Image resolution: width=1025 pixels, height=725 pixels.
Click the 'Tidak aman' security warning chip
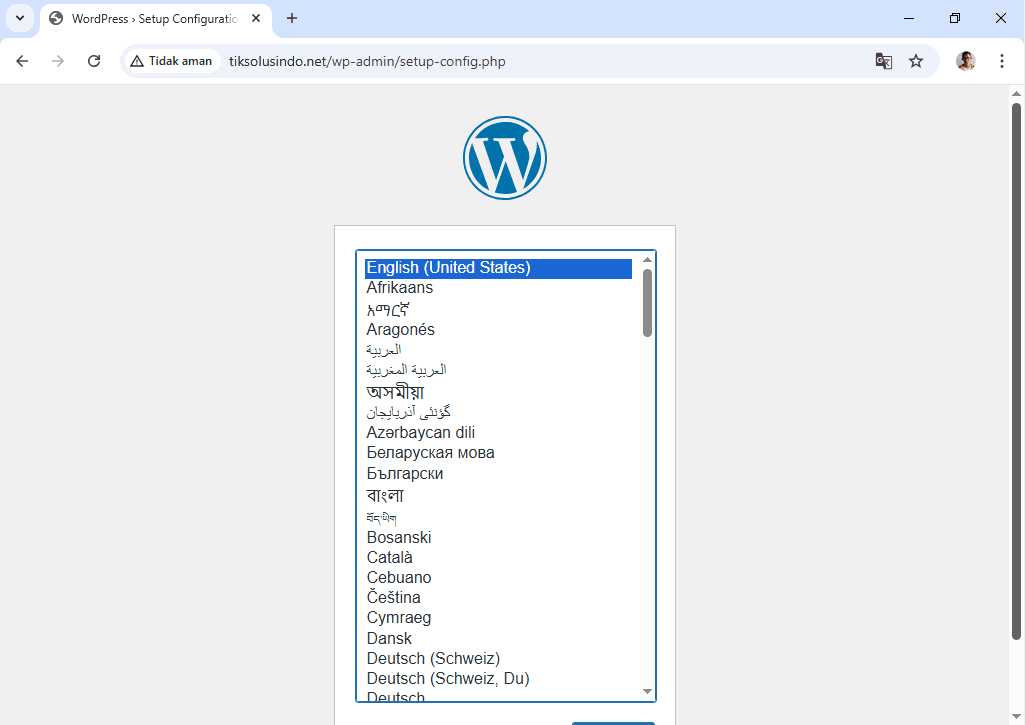click(x=171, y=61)
